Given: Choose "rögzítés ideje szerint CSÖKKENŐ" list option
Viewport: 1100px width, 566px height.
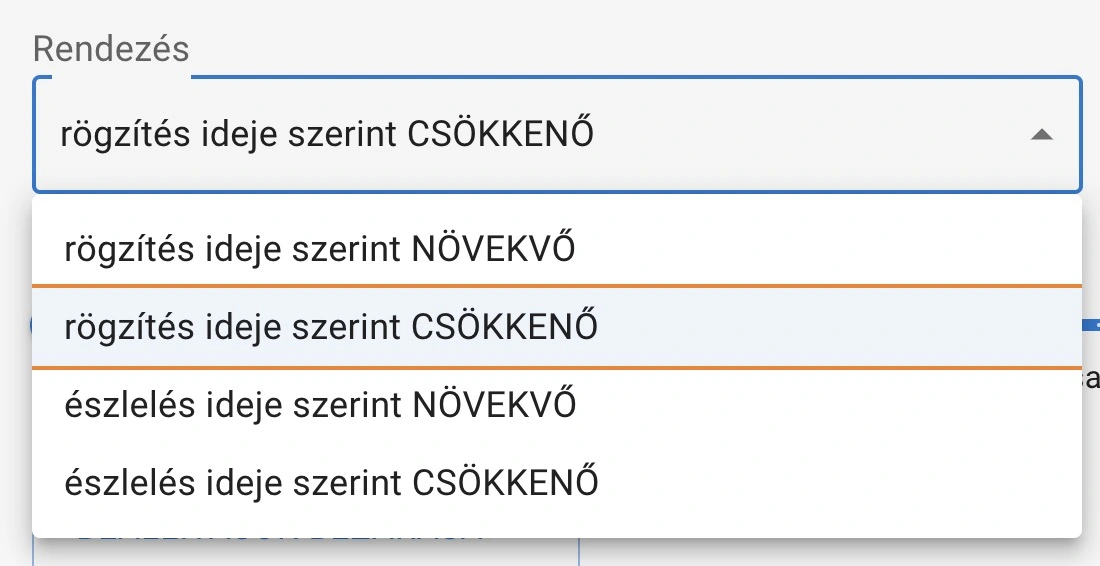Looking at the screenshot, I should coord(331,327).
